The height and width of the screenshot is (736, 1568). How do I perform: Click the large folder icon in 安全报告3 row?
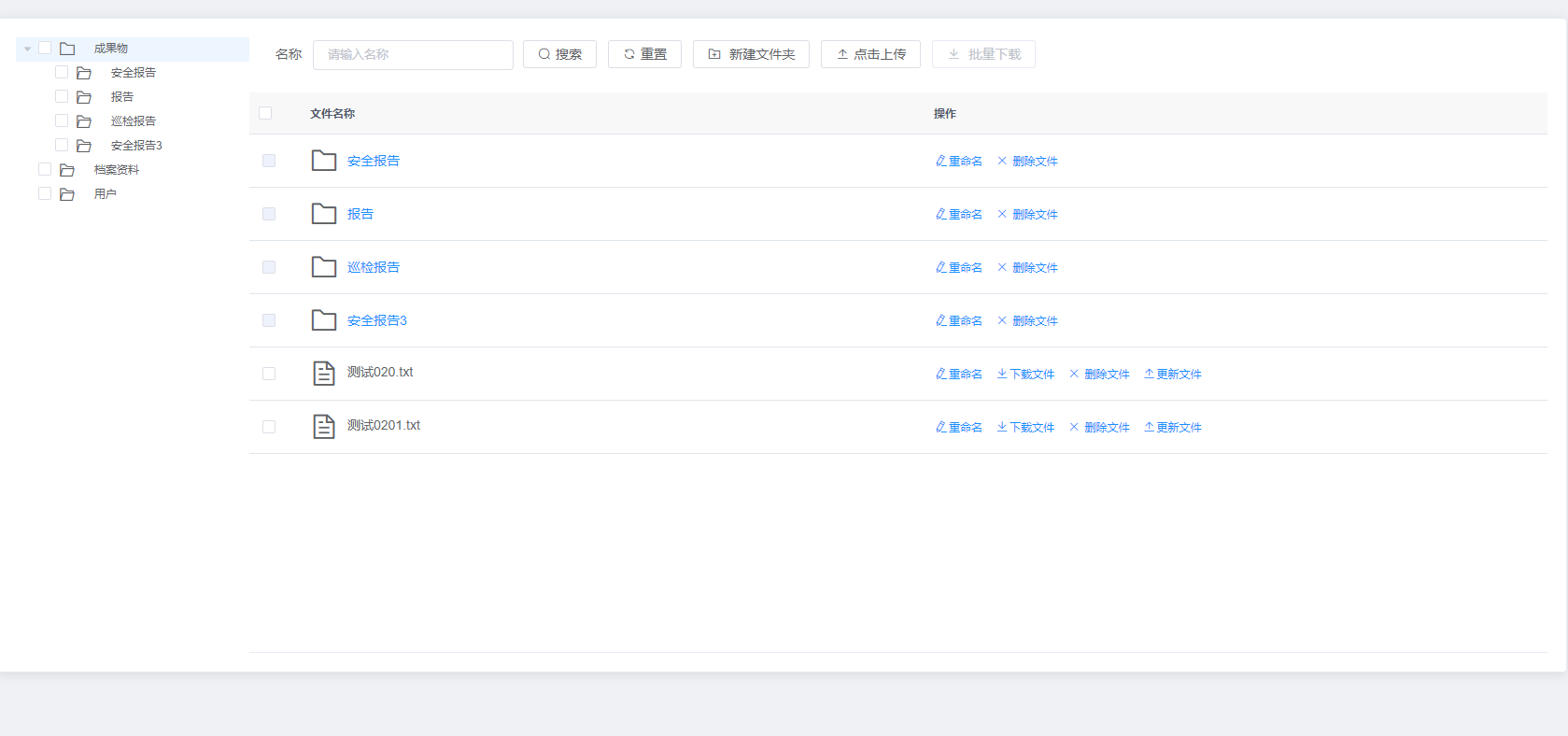coord(324,320)
